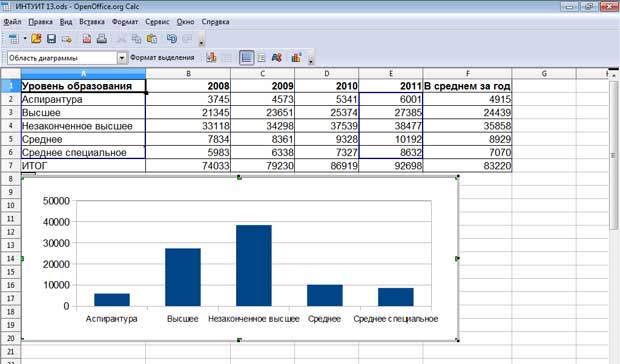The width and height of the screenshot is (620, 364).
Task: Click the Незаконченное высшее chart bar
Action: (x=254, y=266)
